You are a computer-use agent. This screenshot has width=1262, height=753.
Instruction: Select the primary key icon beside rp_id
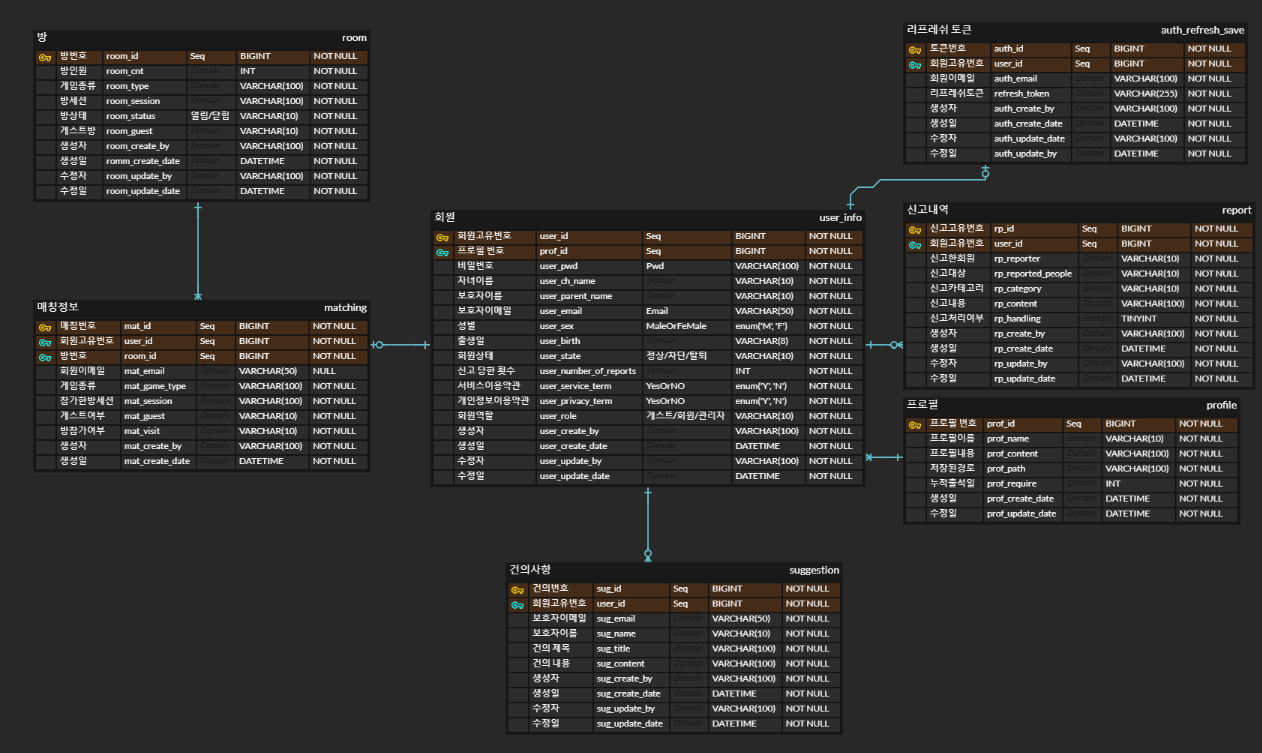coord(915,229)
